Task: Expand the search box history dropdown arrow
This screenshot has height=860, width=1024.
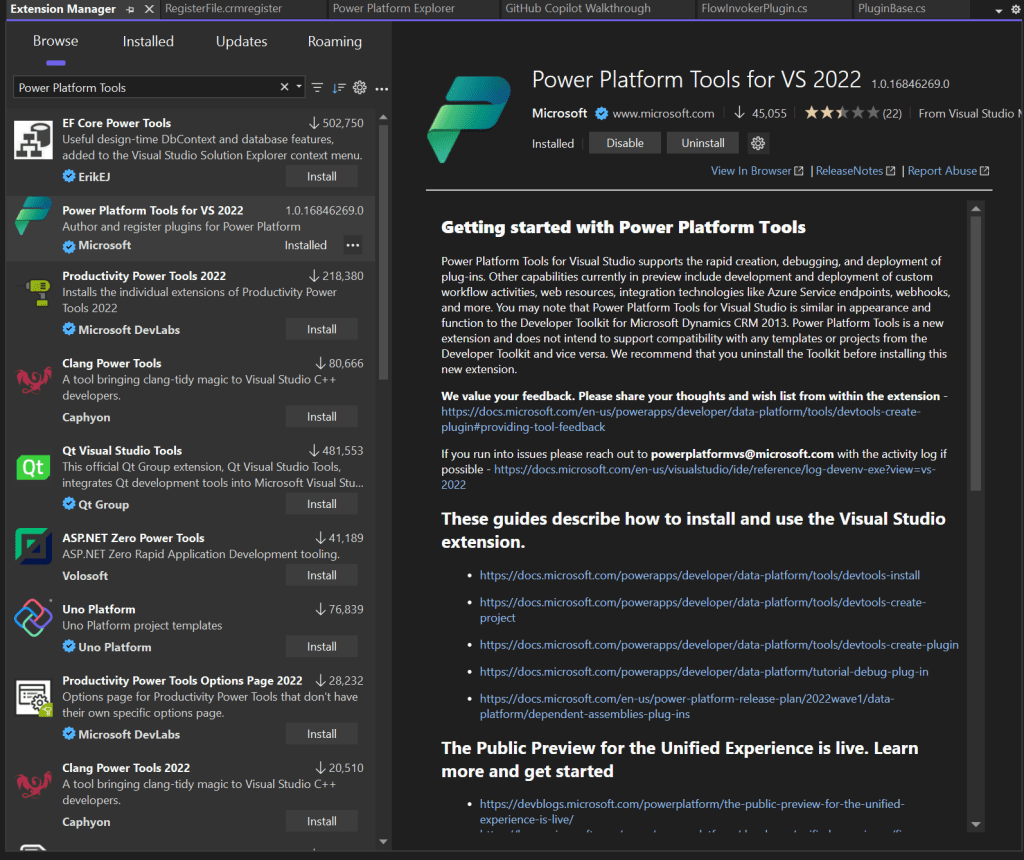Action: 299,88
